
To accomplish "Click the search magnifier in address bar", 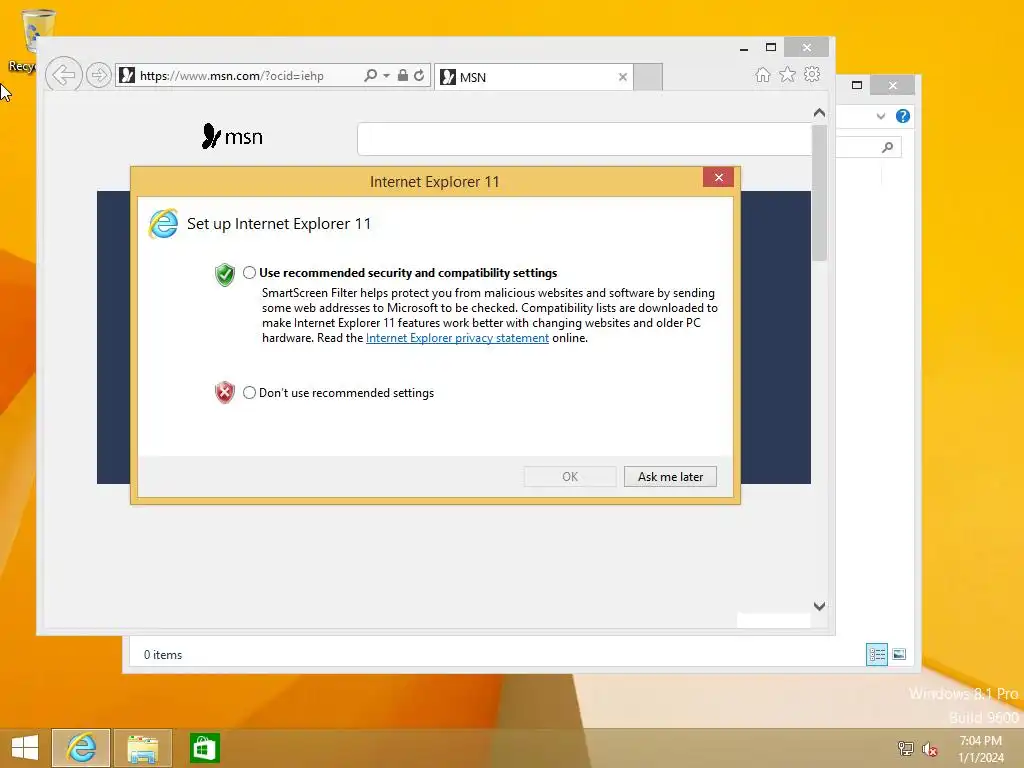I will click(370, 76).
